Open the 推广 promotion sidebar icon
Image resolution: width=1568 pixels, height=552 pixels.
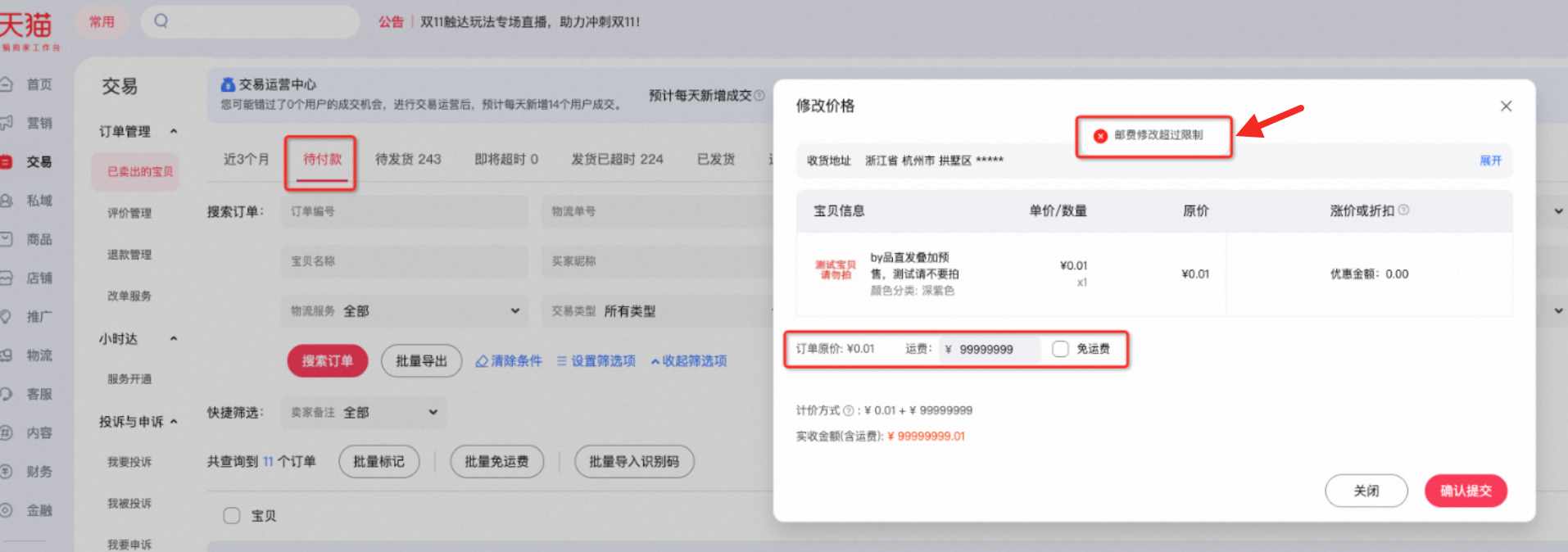(x=6, y=317)
